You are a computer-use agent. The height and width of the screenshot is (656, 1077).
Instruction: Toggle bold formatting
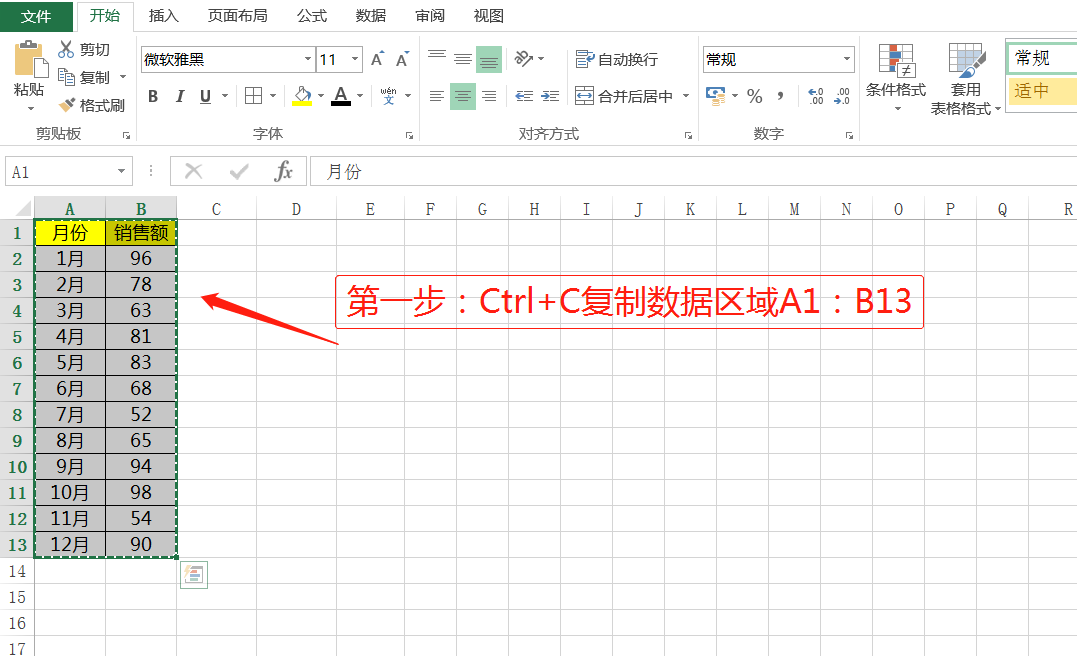tap(153, 96)
